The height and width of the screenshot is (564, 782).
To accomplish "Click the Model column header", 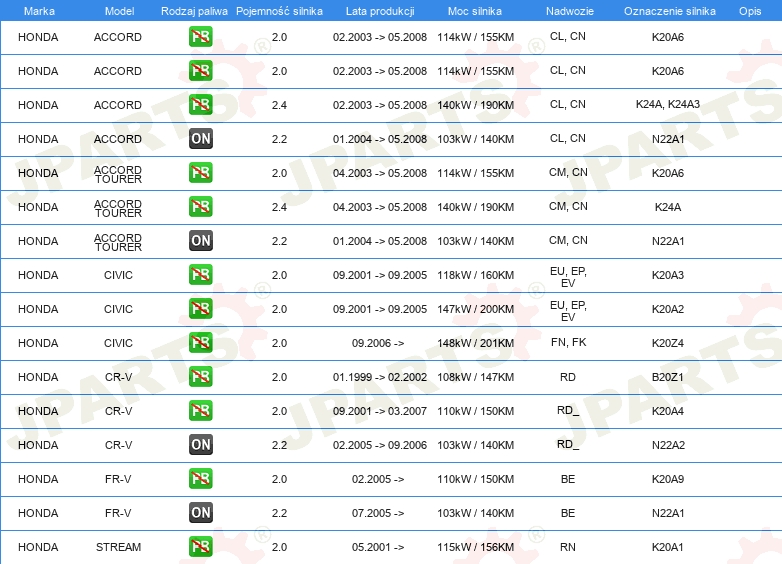I will click(x=119, y=11).
